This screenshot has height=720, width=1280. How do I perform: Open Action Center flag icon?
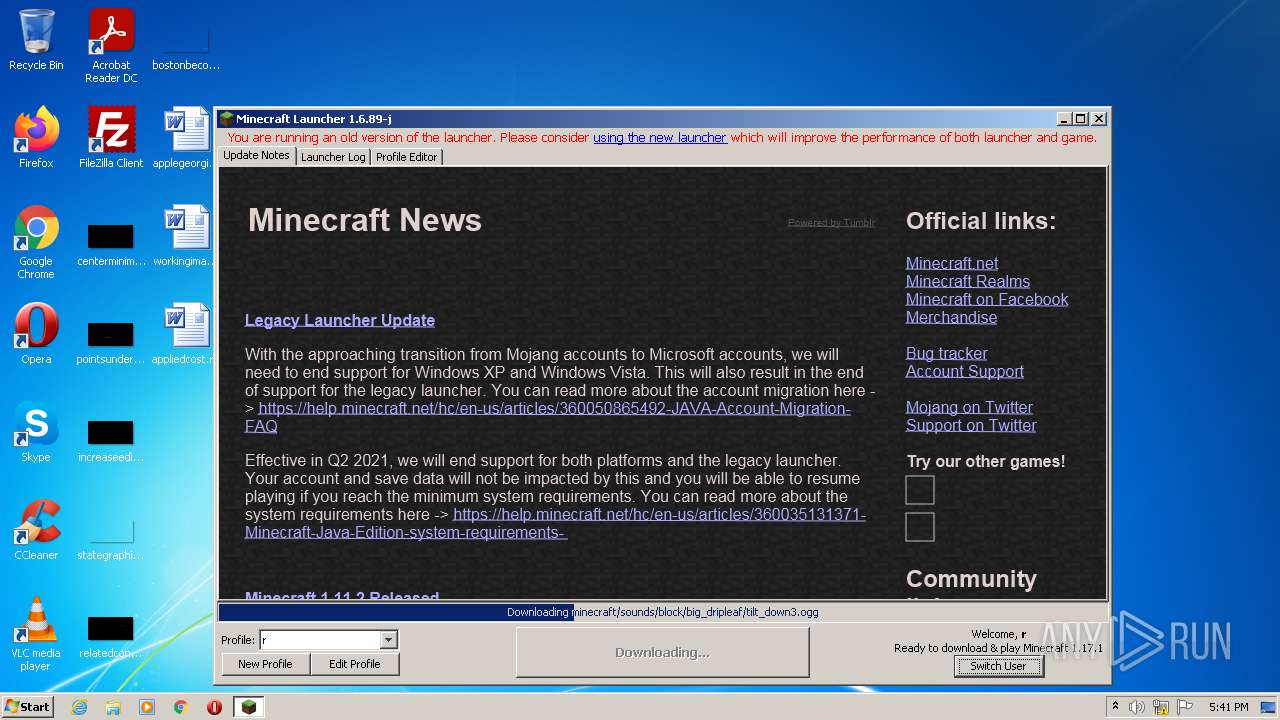pos(1185,707)
